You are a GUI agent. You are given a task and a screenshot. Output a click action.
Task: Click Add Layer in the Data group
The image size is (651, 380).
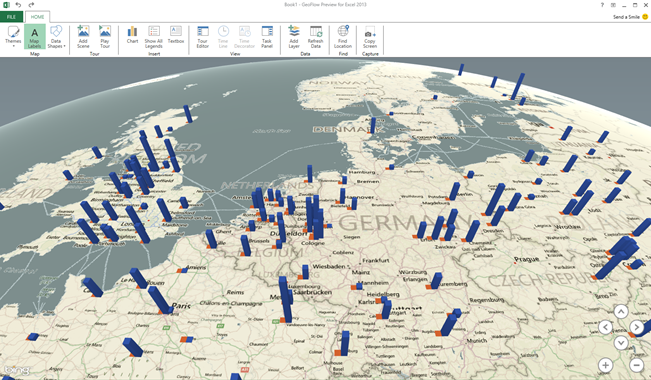[x=294, y=37]
